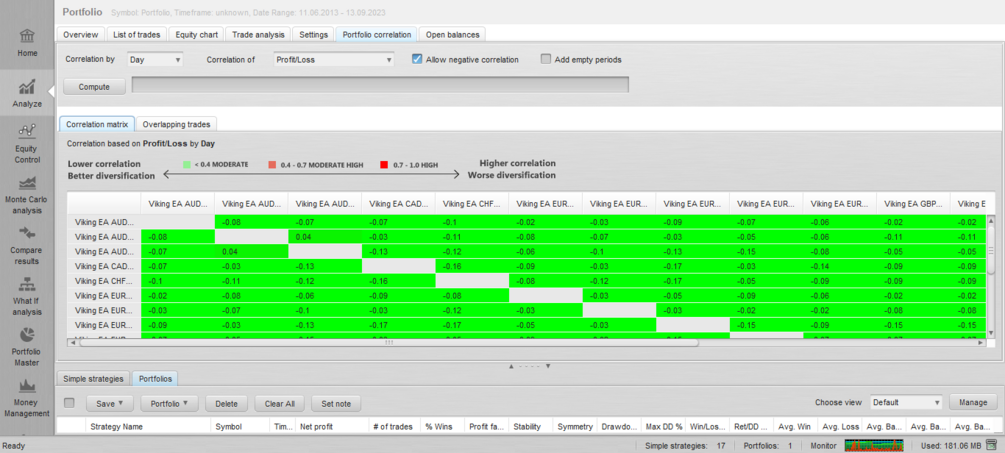The height and width of the screenshot is (453, 1005).
Task: Open Money Management section
Action: click(x=28, y=398)
